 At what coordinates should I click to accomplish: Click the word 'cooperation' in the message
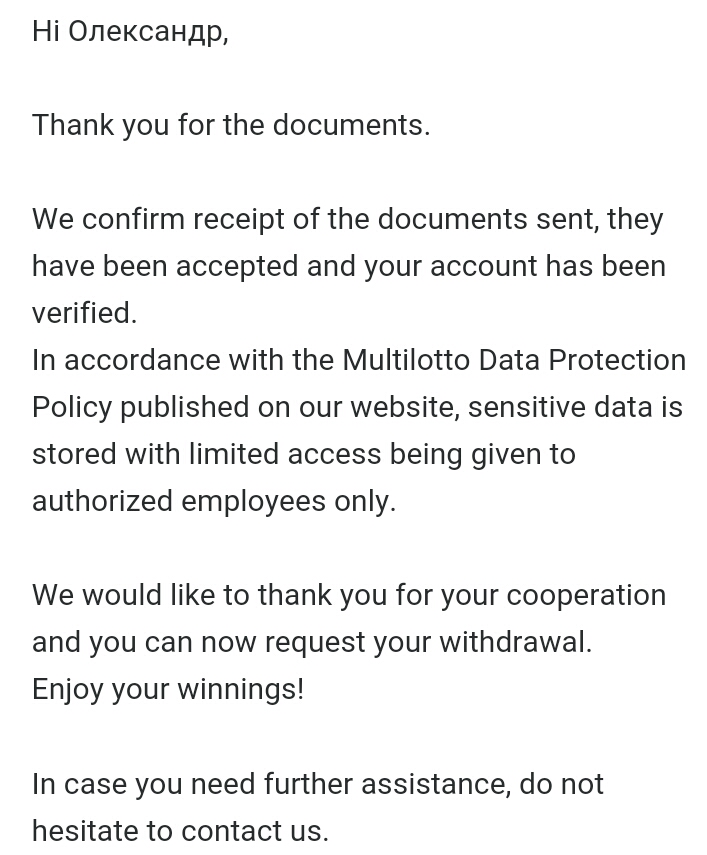tap(586, 595)
